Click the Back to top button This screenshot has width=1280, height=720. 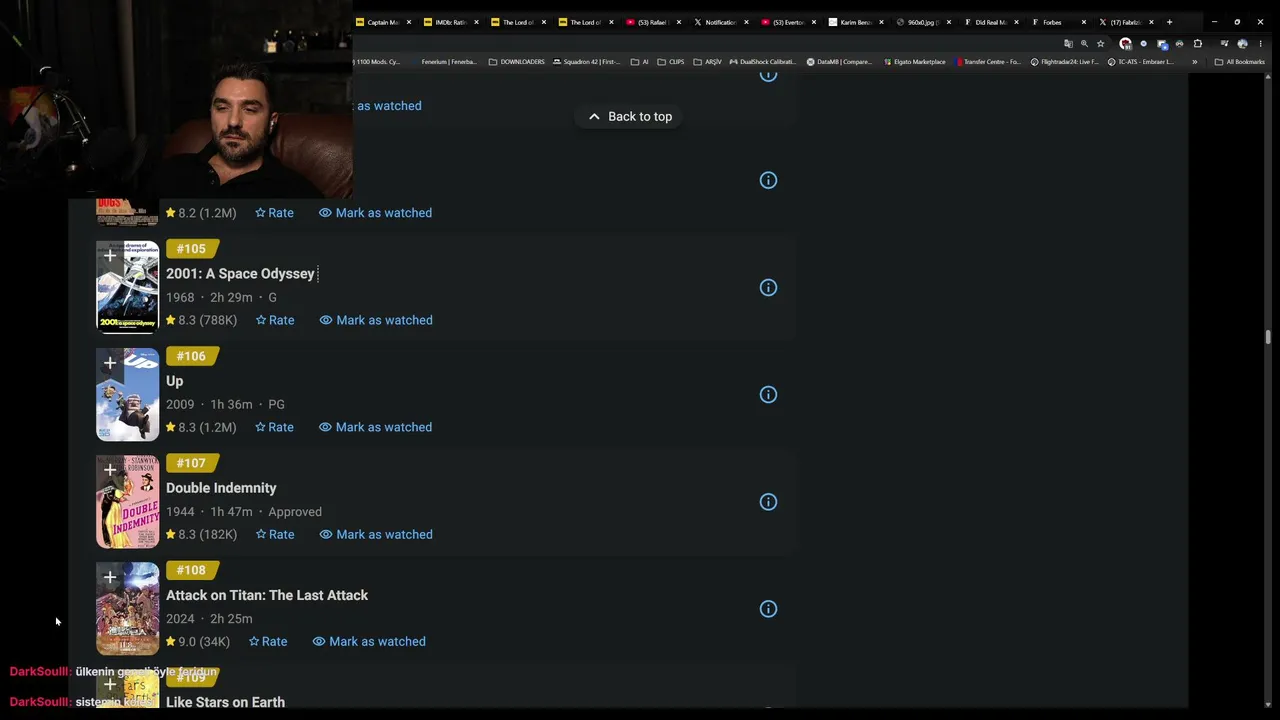click(630, 117)
